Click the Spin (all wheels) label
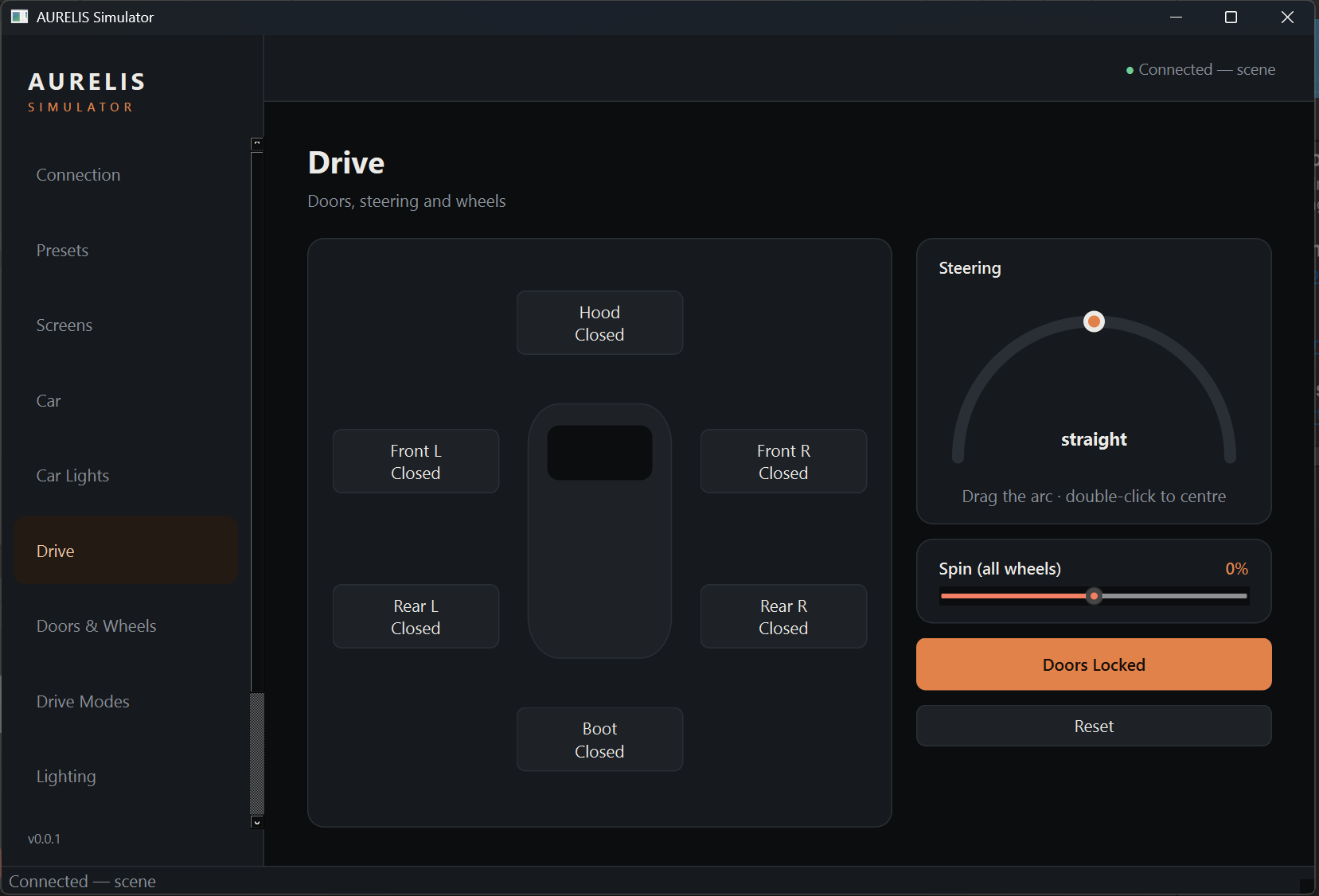 (1000, 569)
